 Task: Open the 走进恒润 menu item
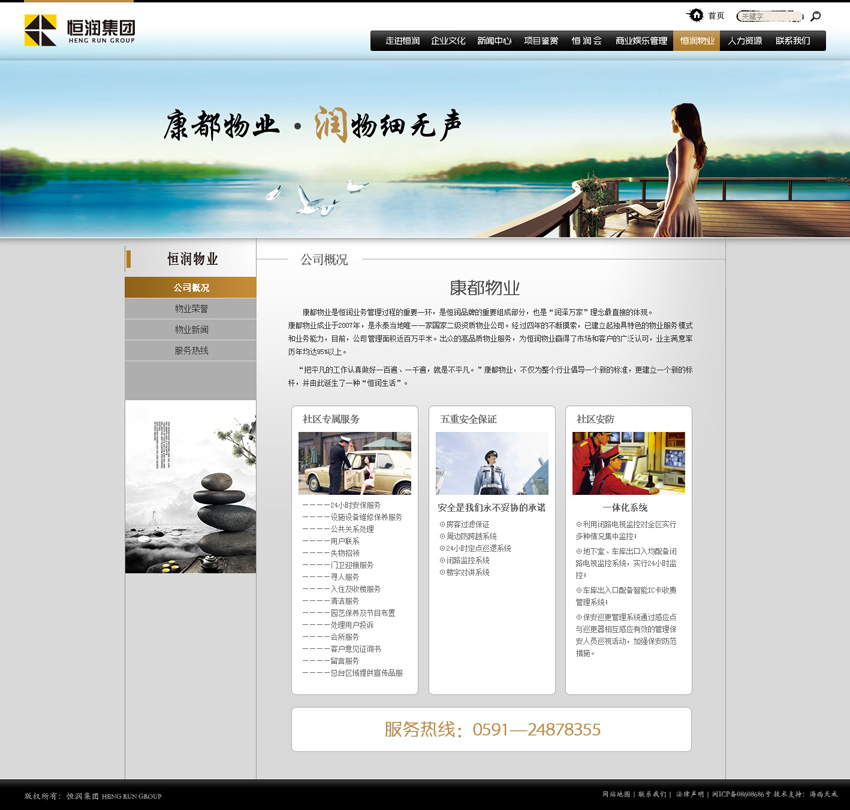click(x=402, y=41)
